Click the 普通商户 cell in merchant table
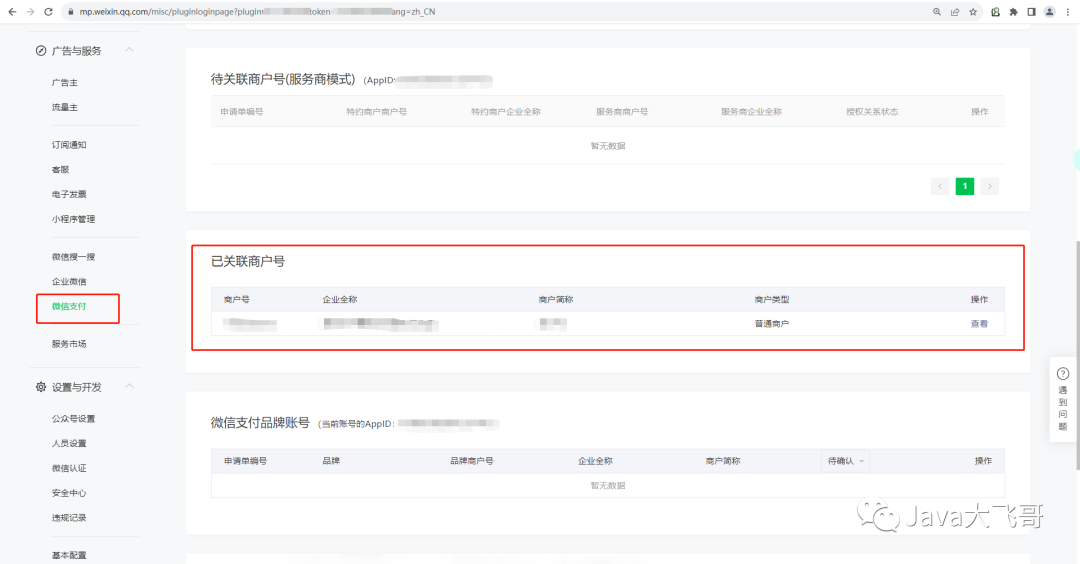The height and width of the screenshot is (564, 1080). point(771,324)
